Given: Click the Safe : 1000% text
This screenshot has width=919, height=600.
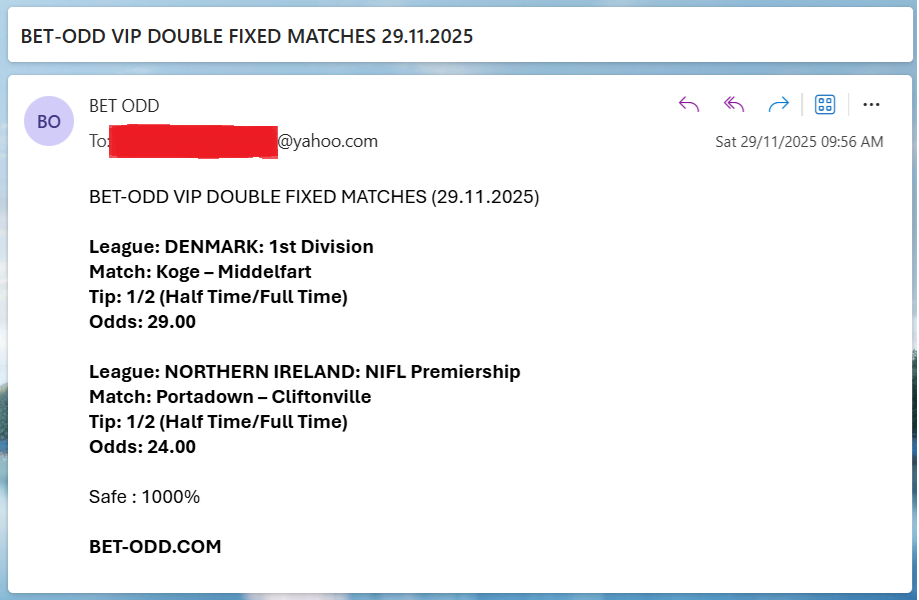Looking at the screenshot, I should click(x=143, y=496).
